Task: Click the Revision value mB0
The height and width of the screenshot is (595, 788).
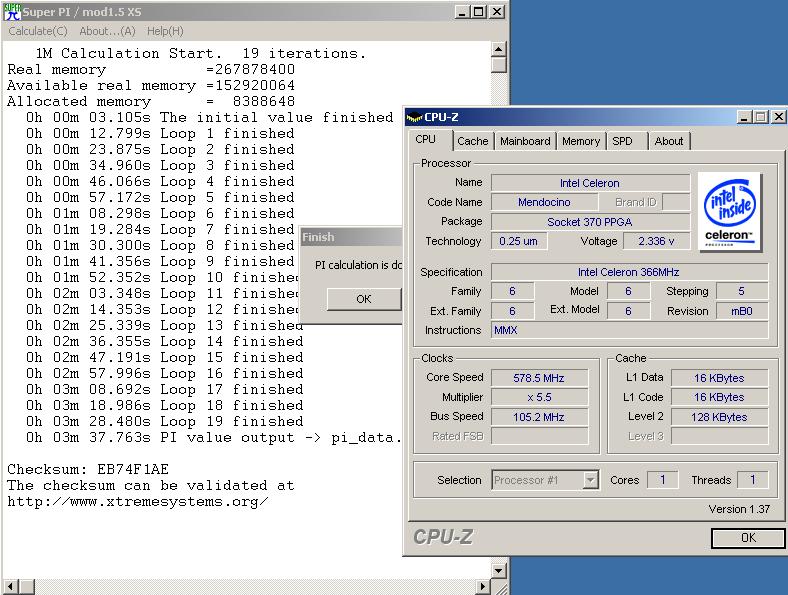Action: pyautogui.click(x=742, y=311)
